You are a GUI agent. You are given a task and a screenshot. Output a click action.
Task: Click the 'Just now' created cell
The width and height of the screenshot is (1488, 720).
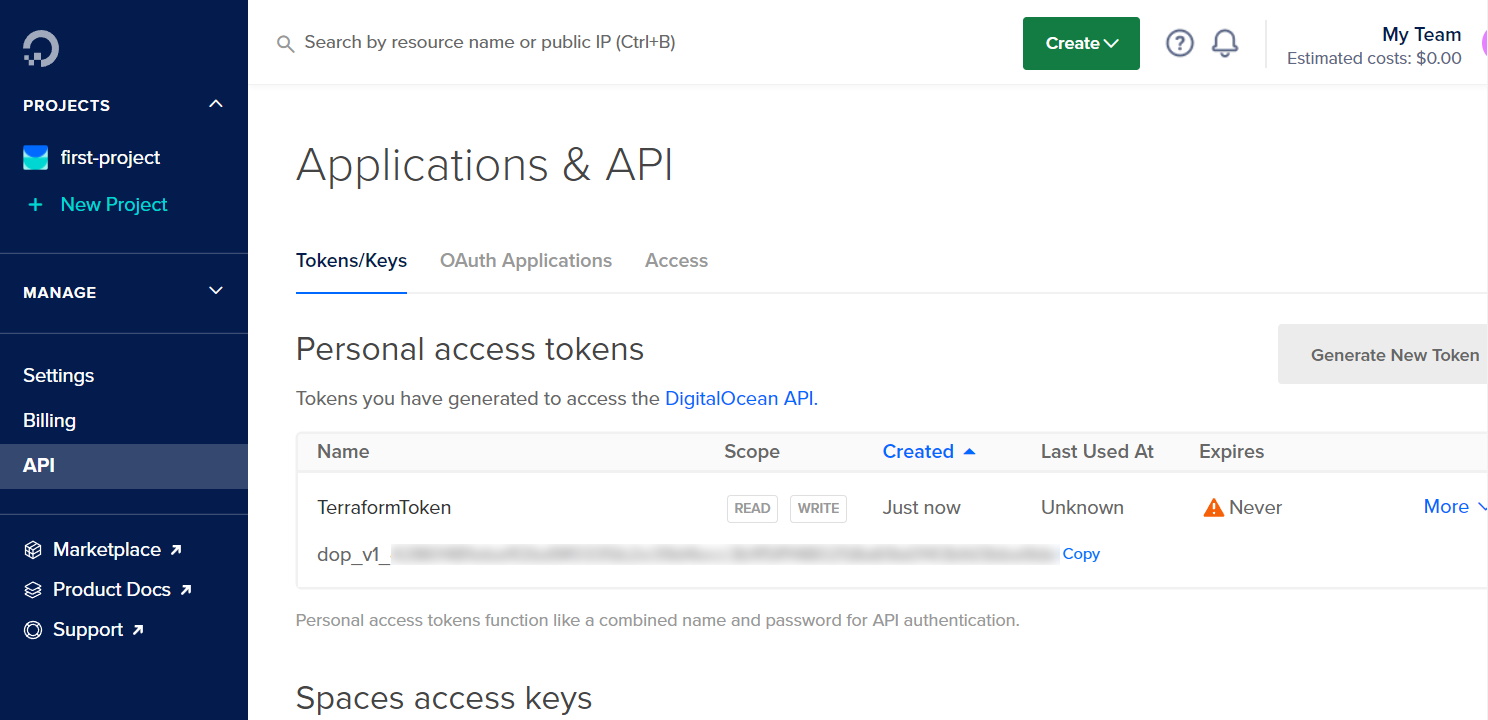coord(921,508)
